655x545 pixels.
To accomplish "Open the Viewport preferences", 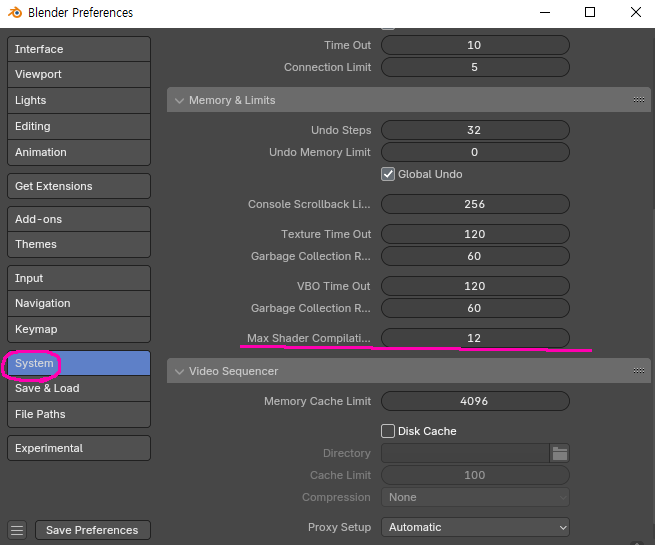I will 79,74.
